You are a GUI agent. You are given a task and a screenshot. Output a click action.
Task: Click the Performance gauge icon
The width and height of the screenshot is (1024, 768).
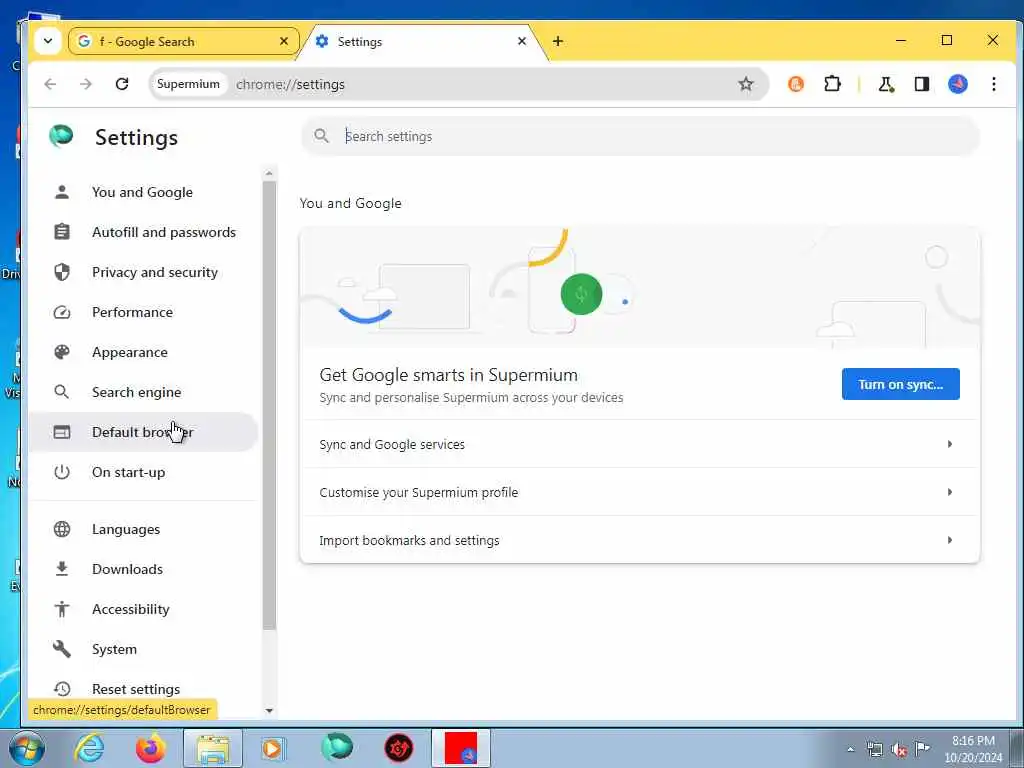(62, 312)
